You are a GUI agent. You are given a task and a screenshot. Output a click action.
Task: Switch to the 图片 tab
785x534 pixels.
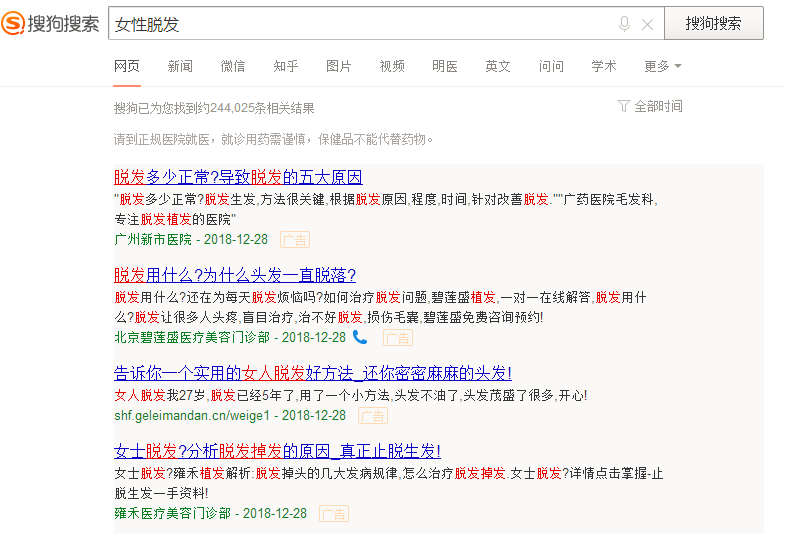coord(339,66)
